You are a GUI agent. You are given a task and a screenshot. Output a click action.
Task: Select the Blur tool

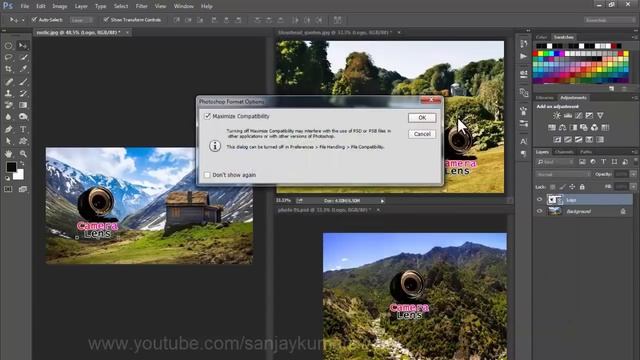[8, 117]
